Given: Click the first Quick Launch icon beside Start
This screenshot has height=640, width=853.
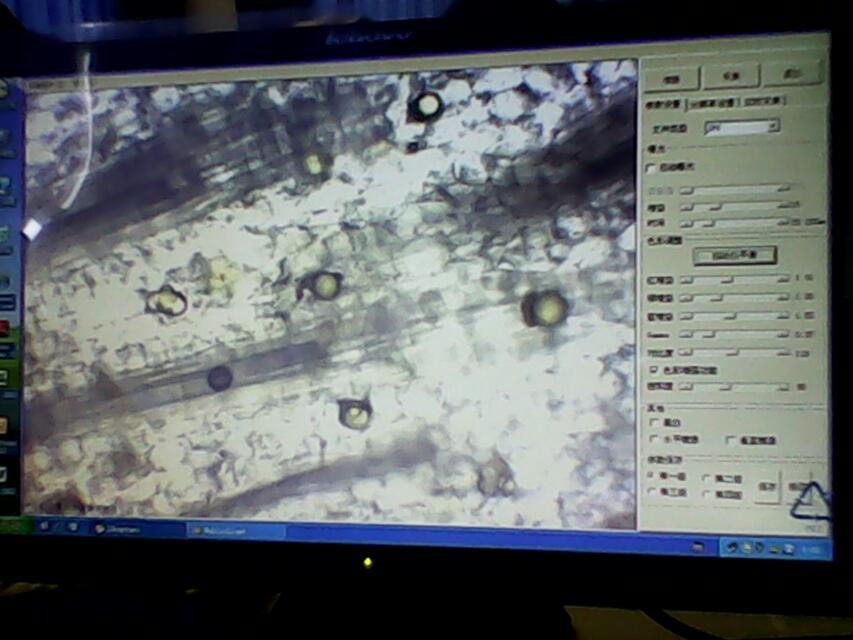Looking at the screenshot, I should (42, 525).
